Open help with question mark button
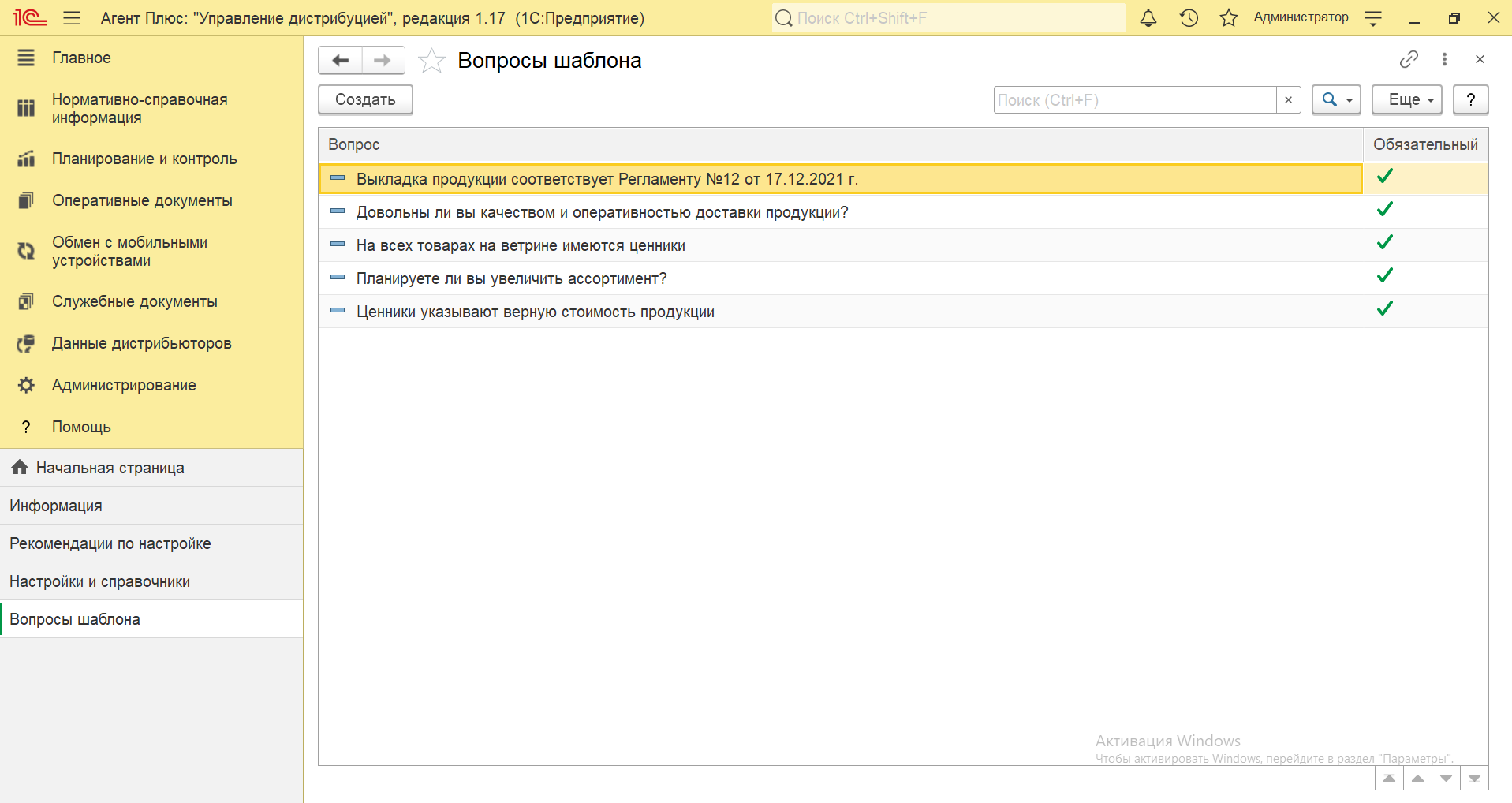This screenshot has width=1512, height=803. [x=1470, y=100]
